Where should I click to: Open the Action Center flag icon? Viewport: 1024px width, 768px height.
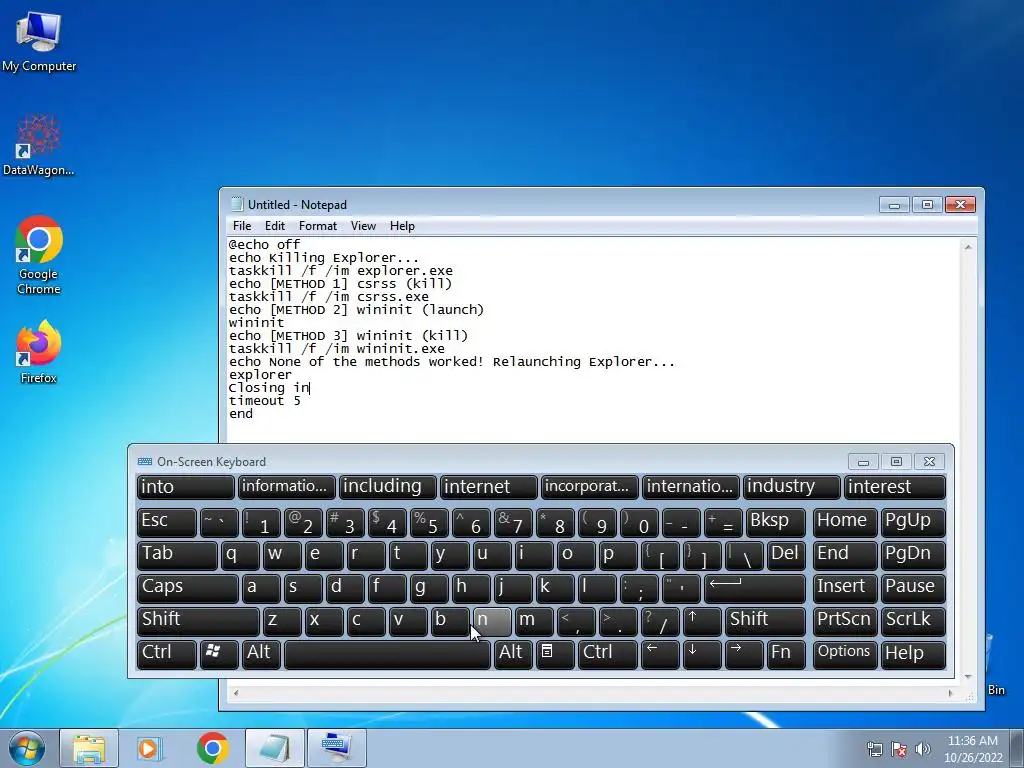(x=899, y=749)
